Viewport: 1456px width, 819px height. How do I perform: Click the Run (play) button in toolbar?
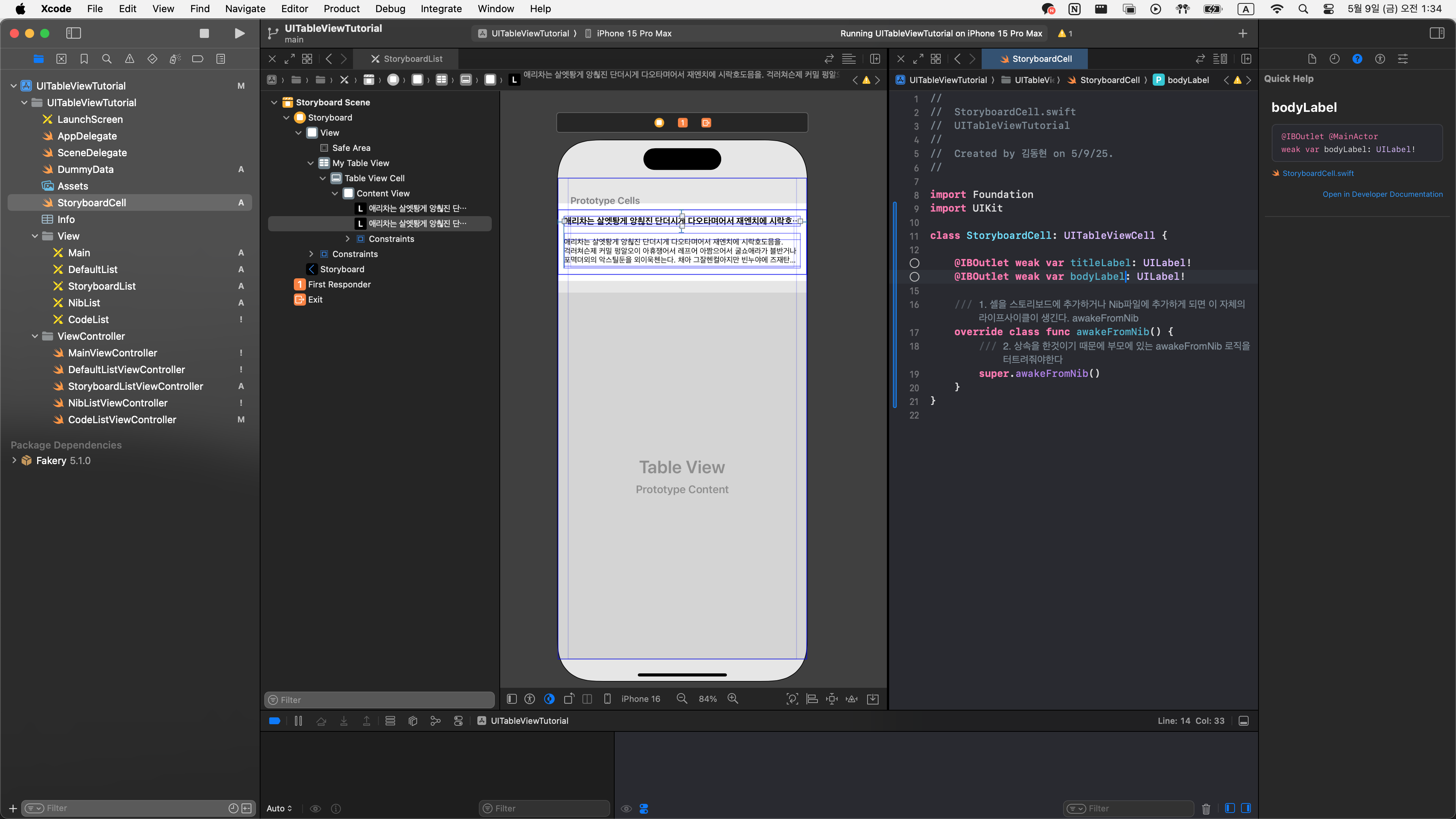[240, 33]
